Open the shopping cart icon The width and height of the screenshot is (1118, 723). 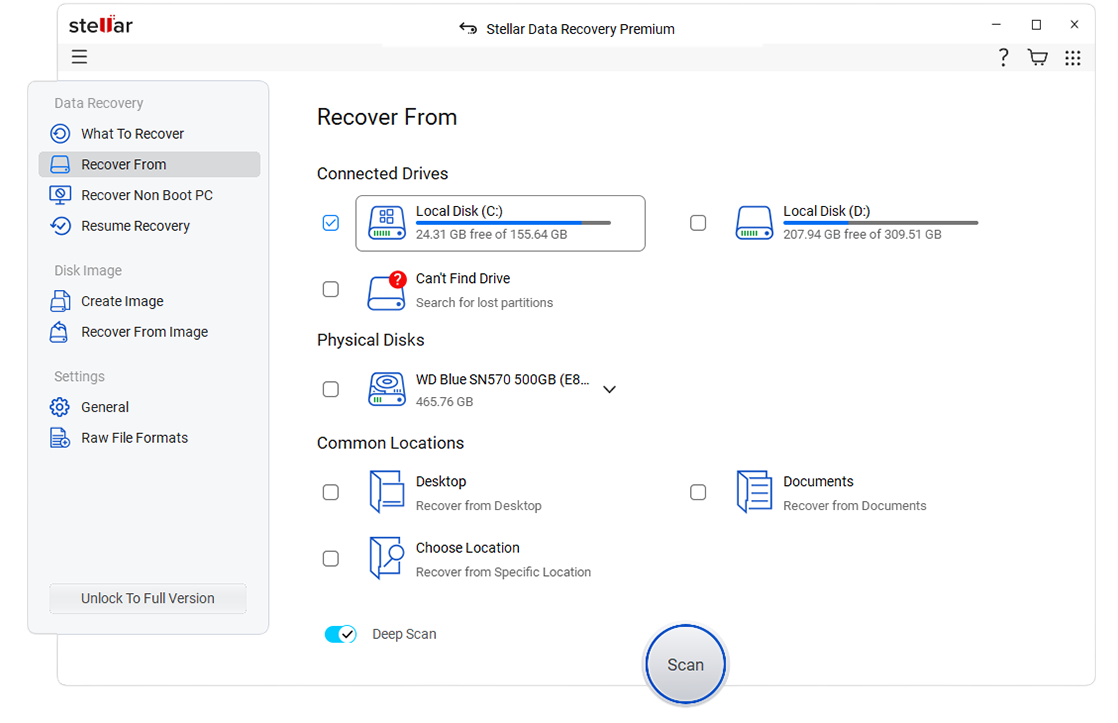[x=1038, y=58]
